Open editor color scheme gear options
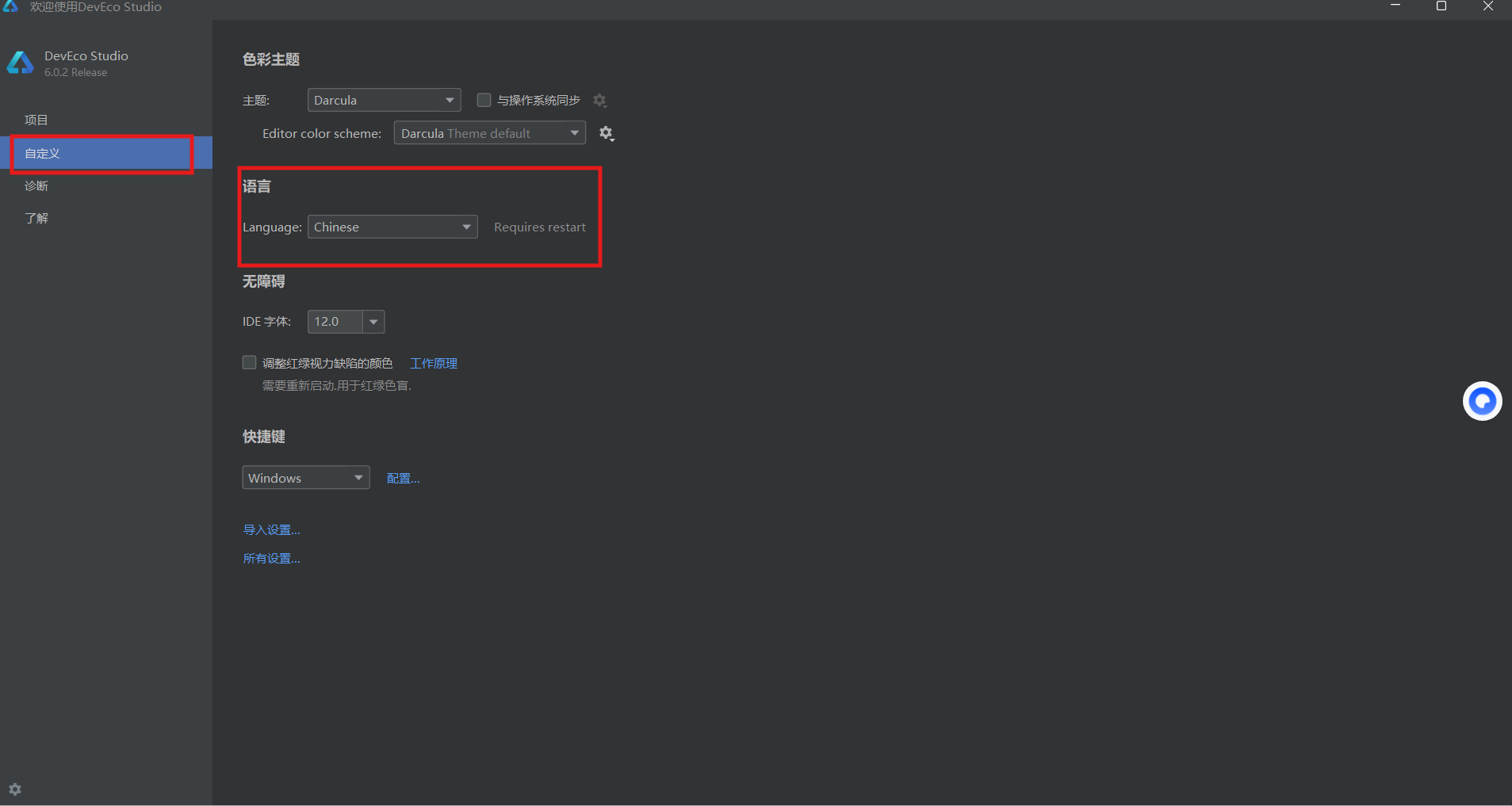 [x=607, y=133]
